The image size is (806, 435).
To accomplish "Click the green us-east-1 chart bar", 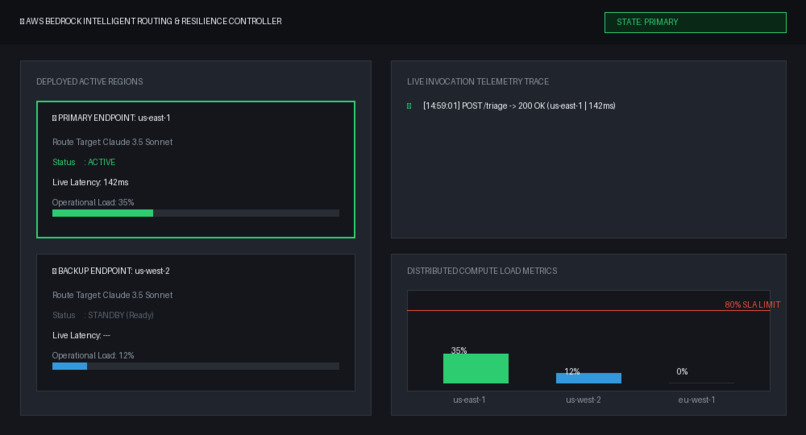I will tap(475, 368).
